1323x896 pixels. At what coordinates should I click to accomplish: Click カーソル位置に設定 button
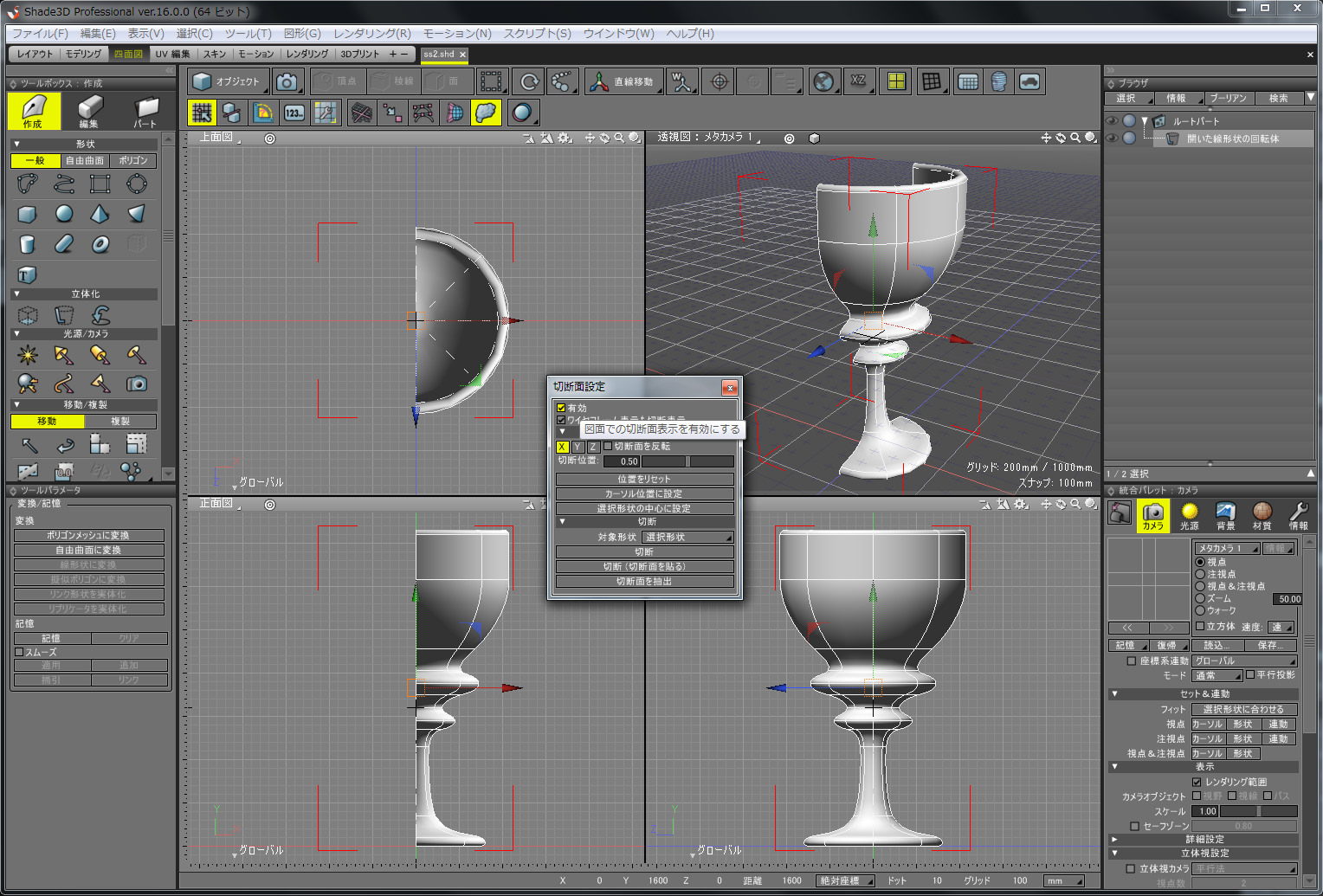click(x=645, y=494)
